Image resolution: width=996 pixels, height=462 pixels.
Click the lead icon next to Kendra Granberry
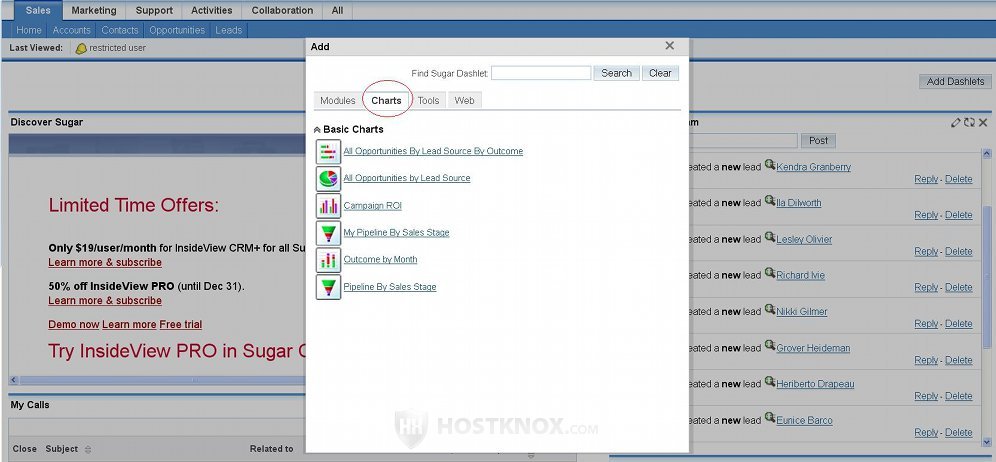[x=769, y=165]
